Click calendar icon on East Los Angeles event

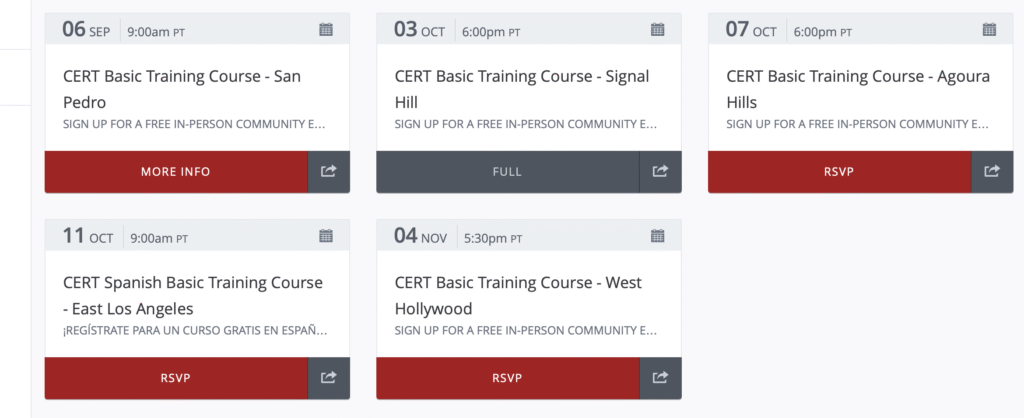point(326,236)
